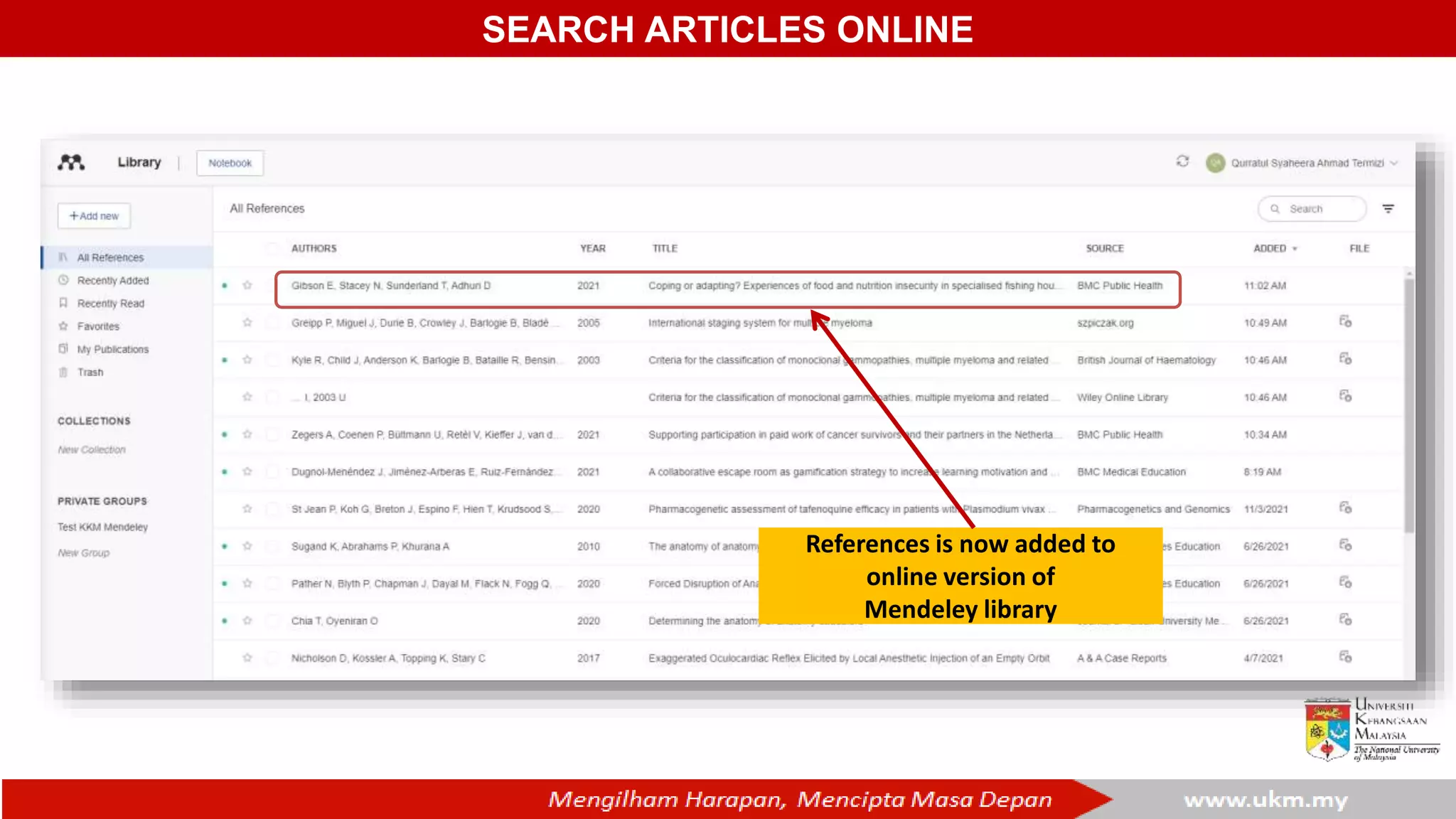Open file icon for Sugand K 2010 row

pos(1345,545)
